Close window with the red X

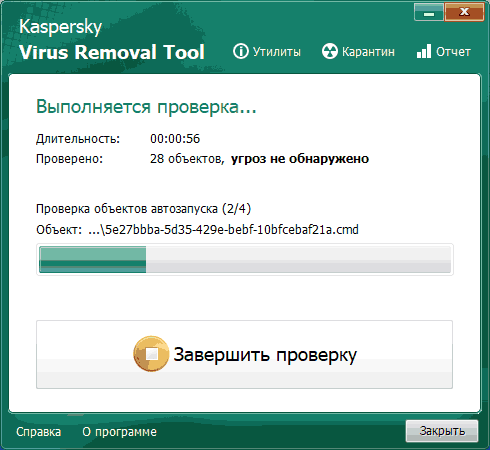click(x=464, y=12)
